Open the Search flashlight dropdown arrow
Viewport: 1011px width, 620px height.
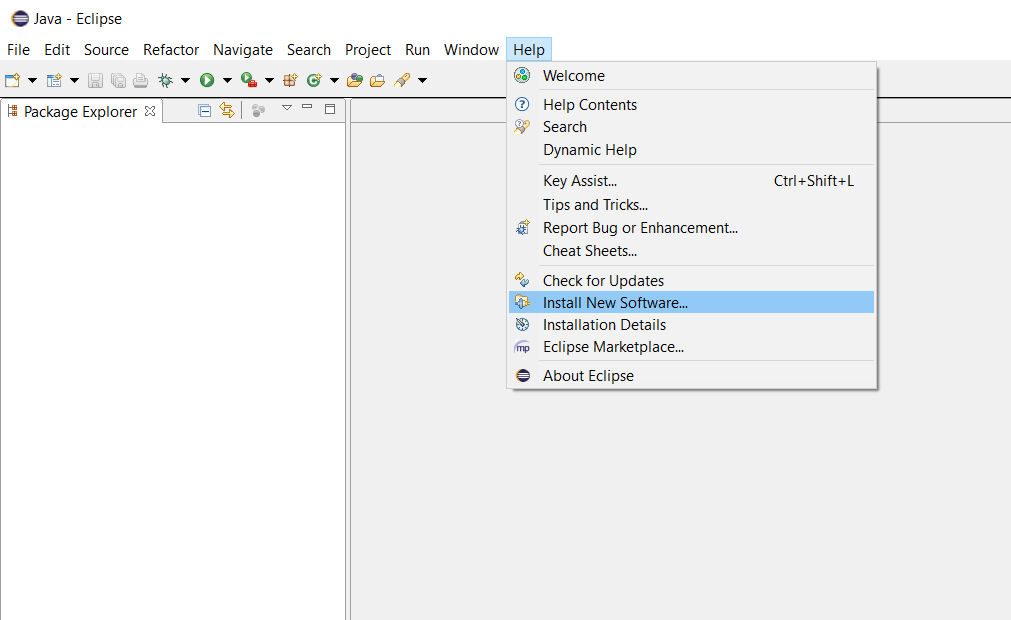tap(422, 81)
